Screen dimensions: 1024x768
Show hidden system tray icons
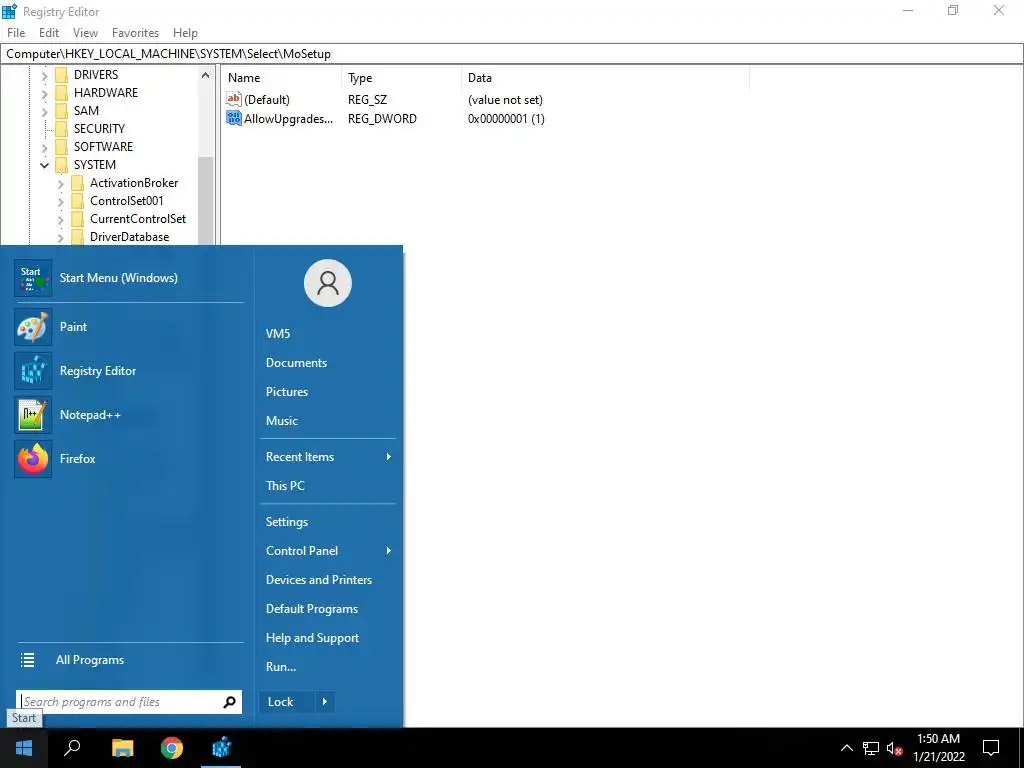click(846, 748)
